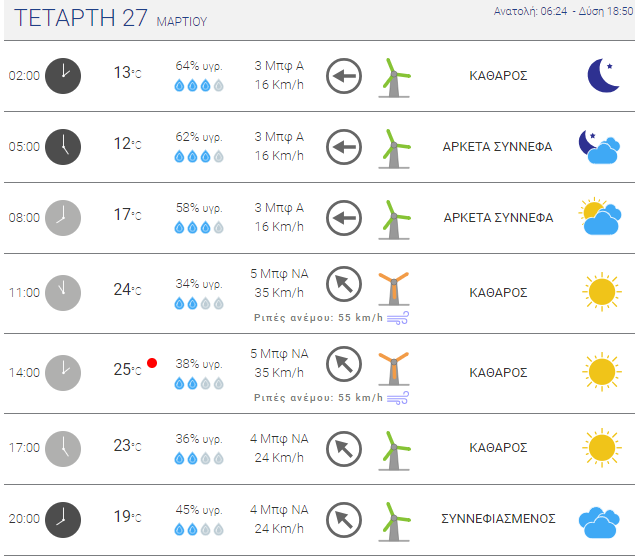
Task: Click the dark clock icon at 05:00
Action: pos(63,146)
